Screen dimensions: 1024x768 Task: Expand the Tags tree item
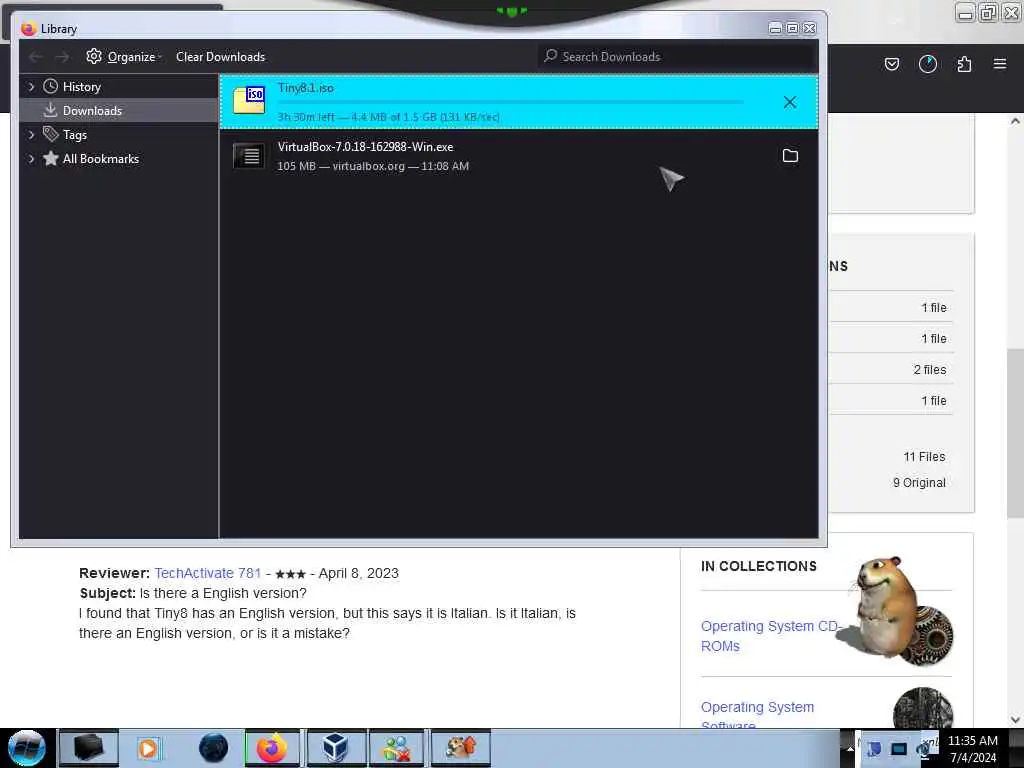pyautogui.click(x=31, y=135)
